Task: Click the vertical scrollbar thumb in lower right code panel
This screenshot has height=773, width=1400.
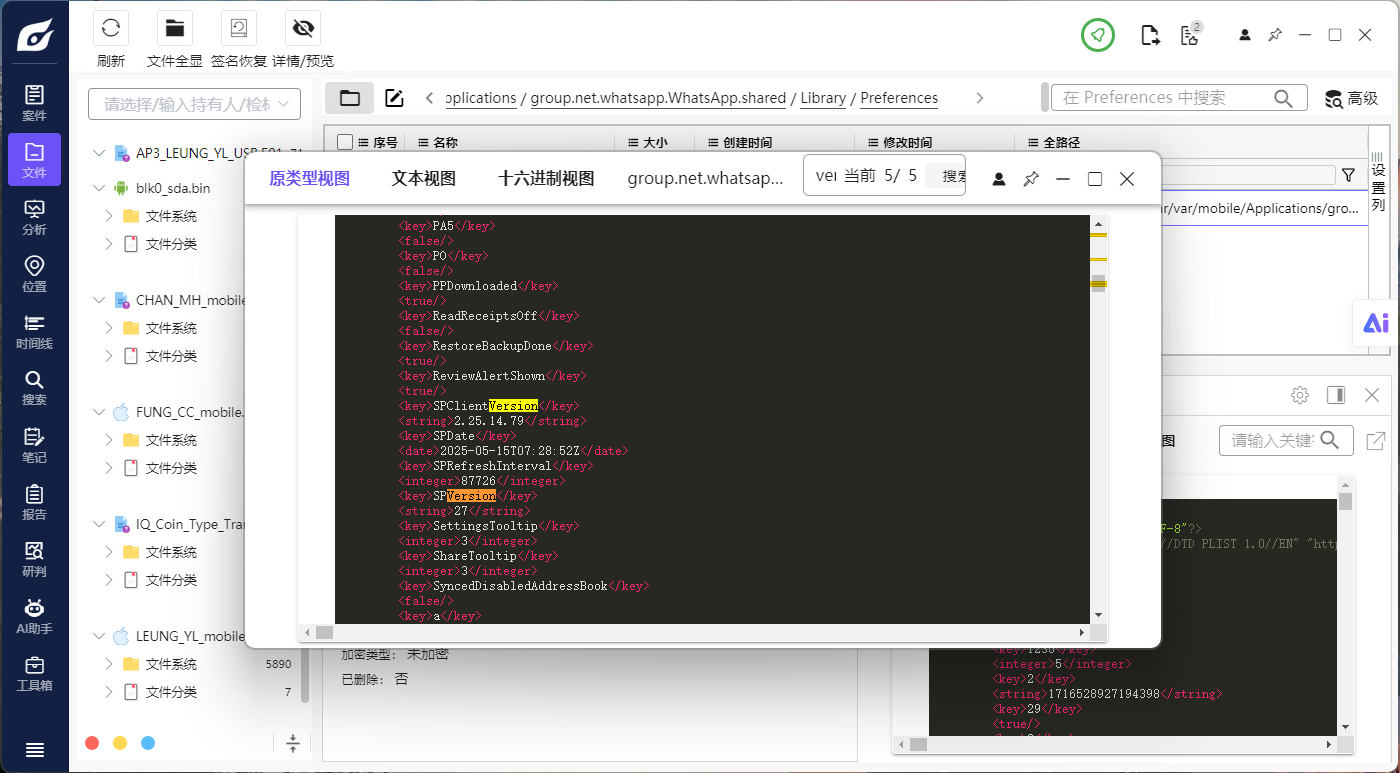Action: (x=1345, y=502)
